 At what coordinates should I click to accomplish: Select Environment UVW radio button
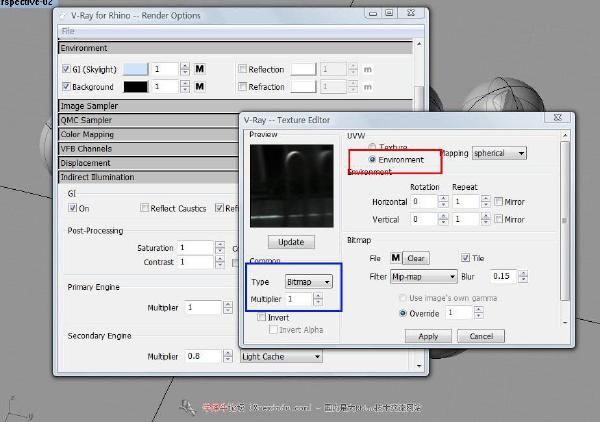pos(372,159)
